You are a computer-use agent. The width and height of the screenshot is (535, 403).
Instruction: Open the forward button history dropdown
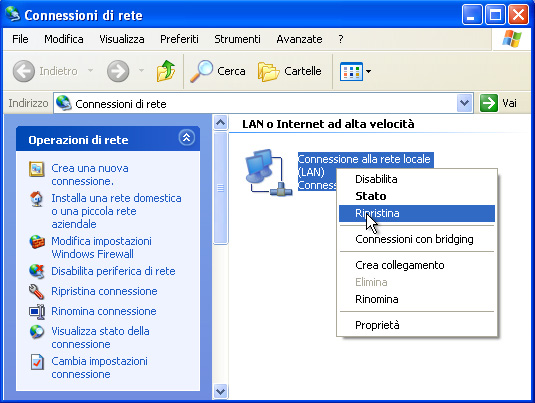click(x=141, y=71)
